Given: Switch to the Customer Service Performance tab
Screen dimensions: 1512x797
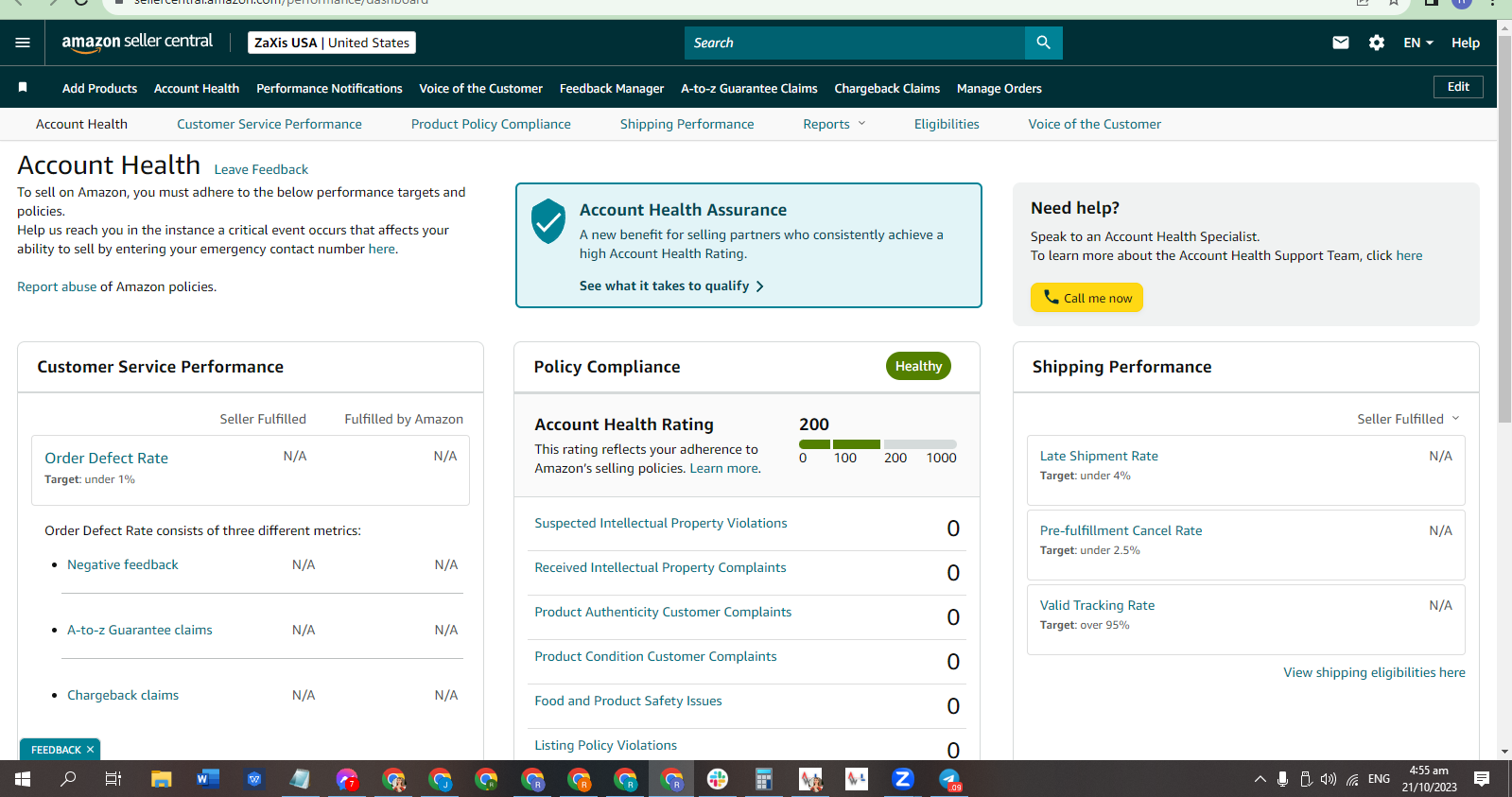Looking at the screenshot, I should click(x=269, y=124).
